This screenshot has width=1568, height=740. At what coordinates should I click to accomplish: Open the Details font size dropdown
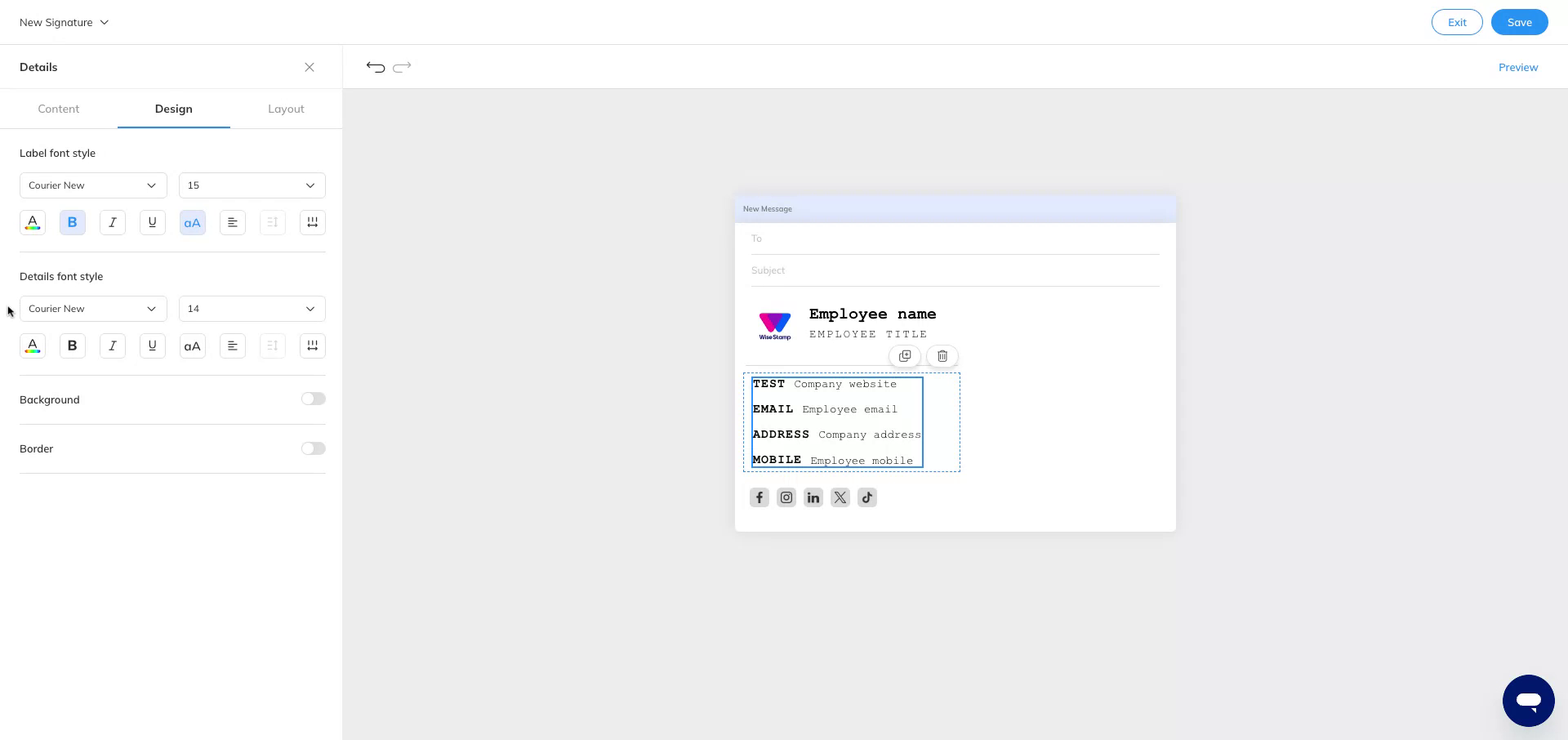click(x=252, y=309)
